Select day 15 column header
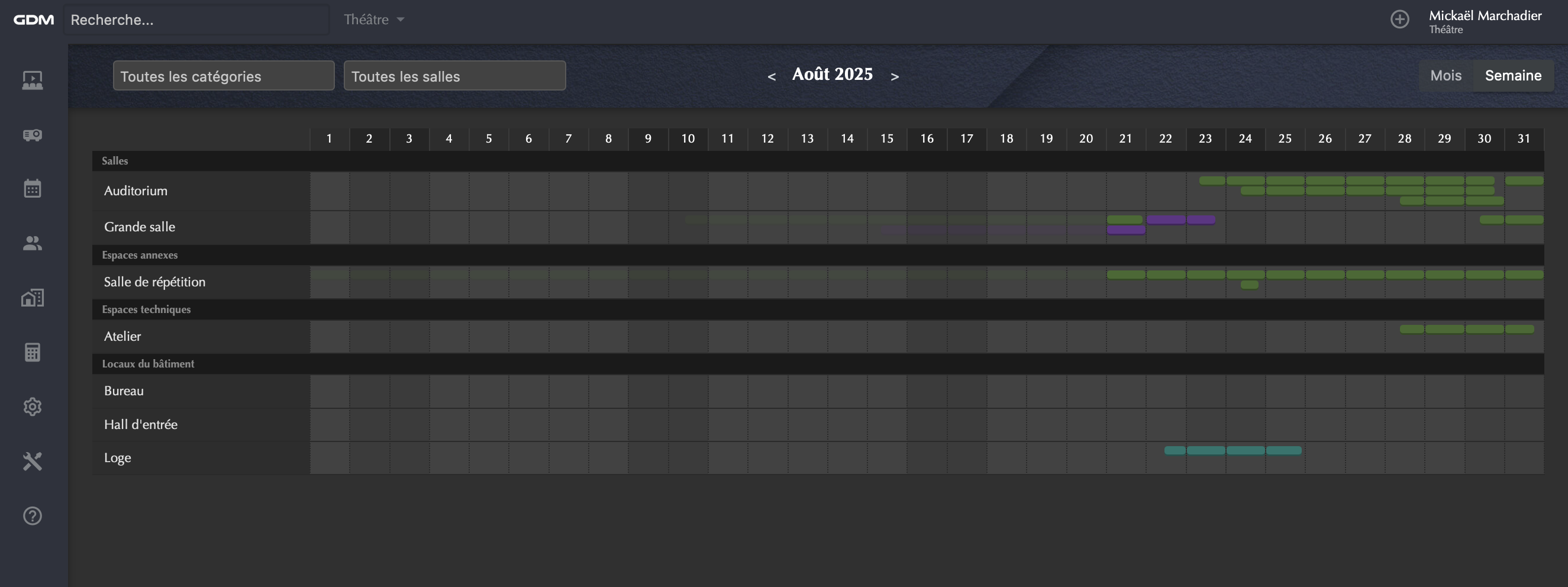This screenshot has width=1568, height=587. [x=887, y=139]
